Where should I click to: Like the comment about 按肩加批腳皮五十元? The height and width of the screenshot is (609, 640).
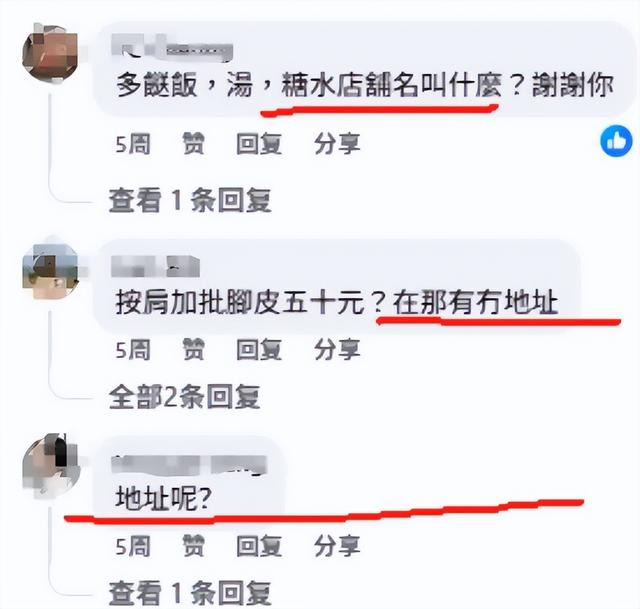click(193, 350)
